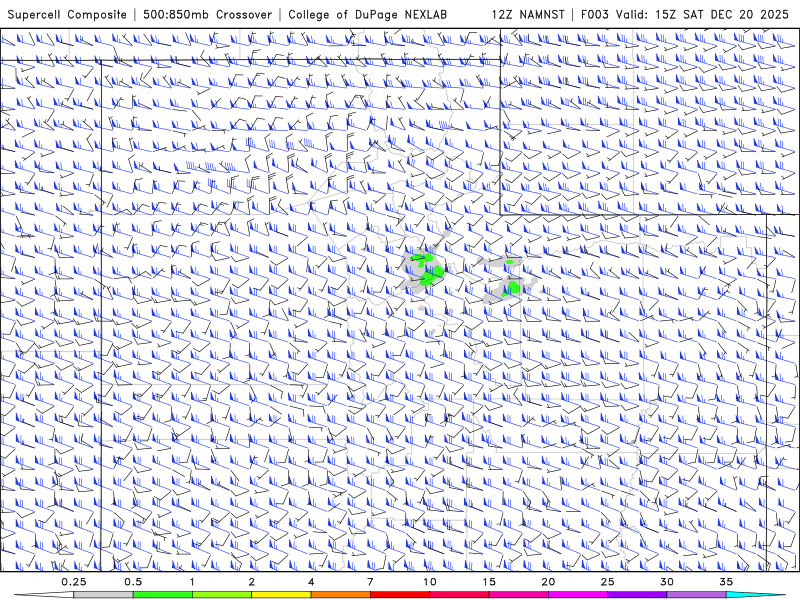
Task: Click the Supercell Composite title text
Action: pos(67,14)
